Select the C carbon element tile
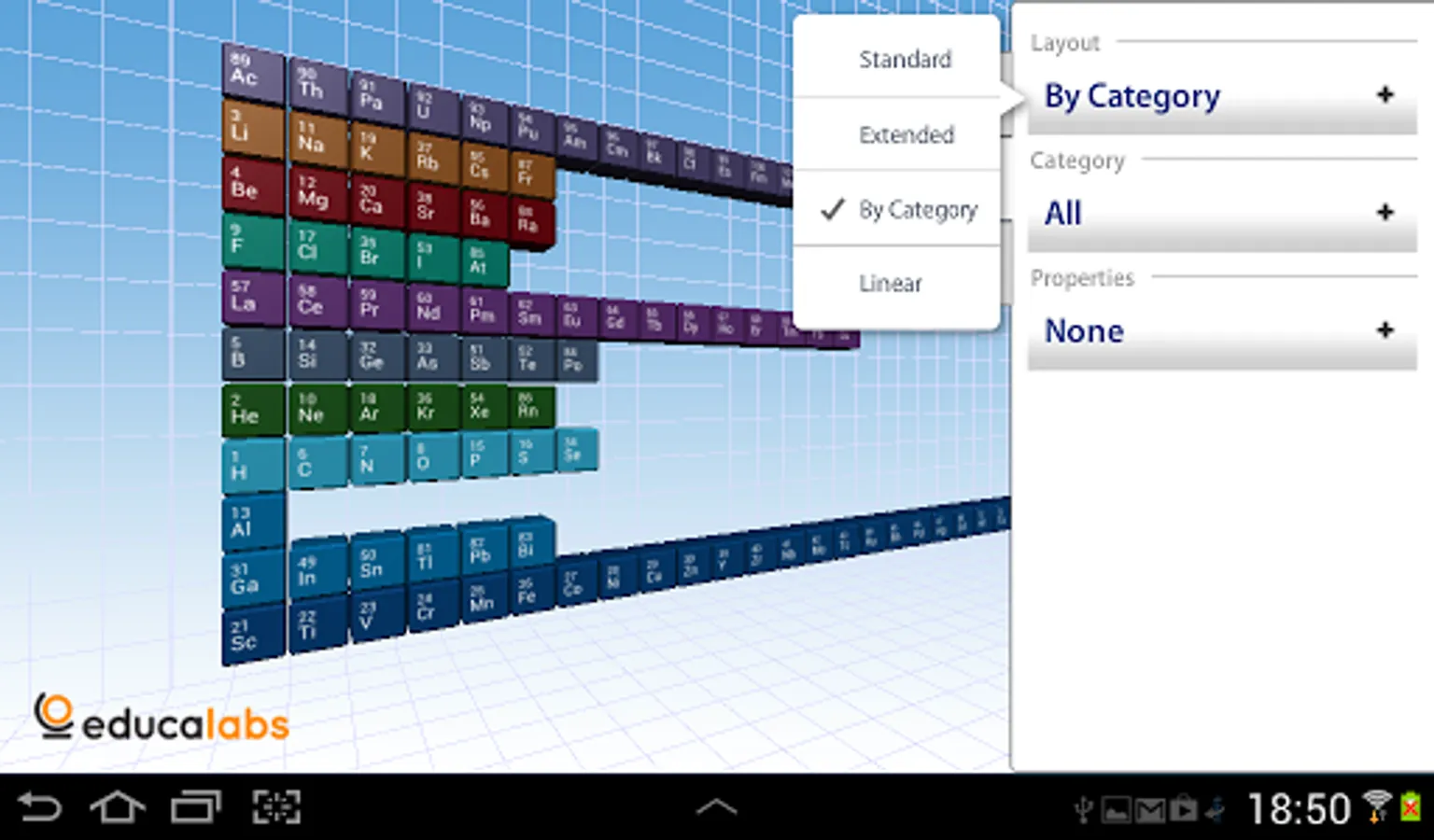The width and height of the screenshot is (1434, 840). point(317,464)
